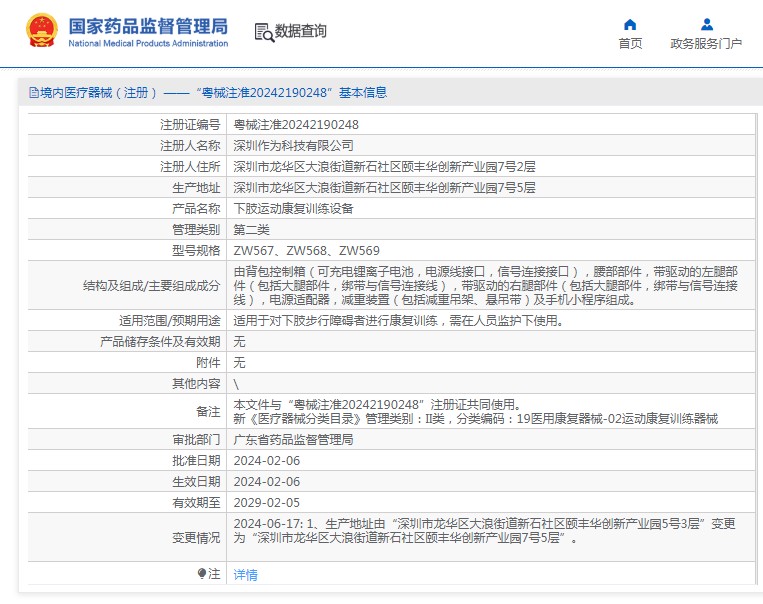763x604 pixels.
Task: Click the 政务服务门户 person icon
Action: point(706,25)
